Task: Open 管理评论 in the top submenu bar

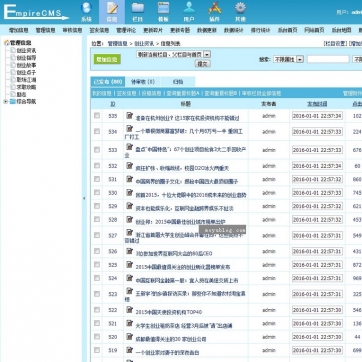Action: coord(126,30)
